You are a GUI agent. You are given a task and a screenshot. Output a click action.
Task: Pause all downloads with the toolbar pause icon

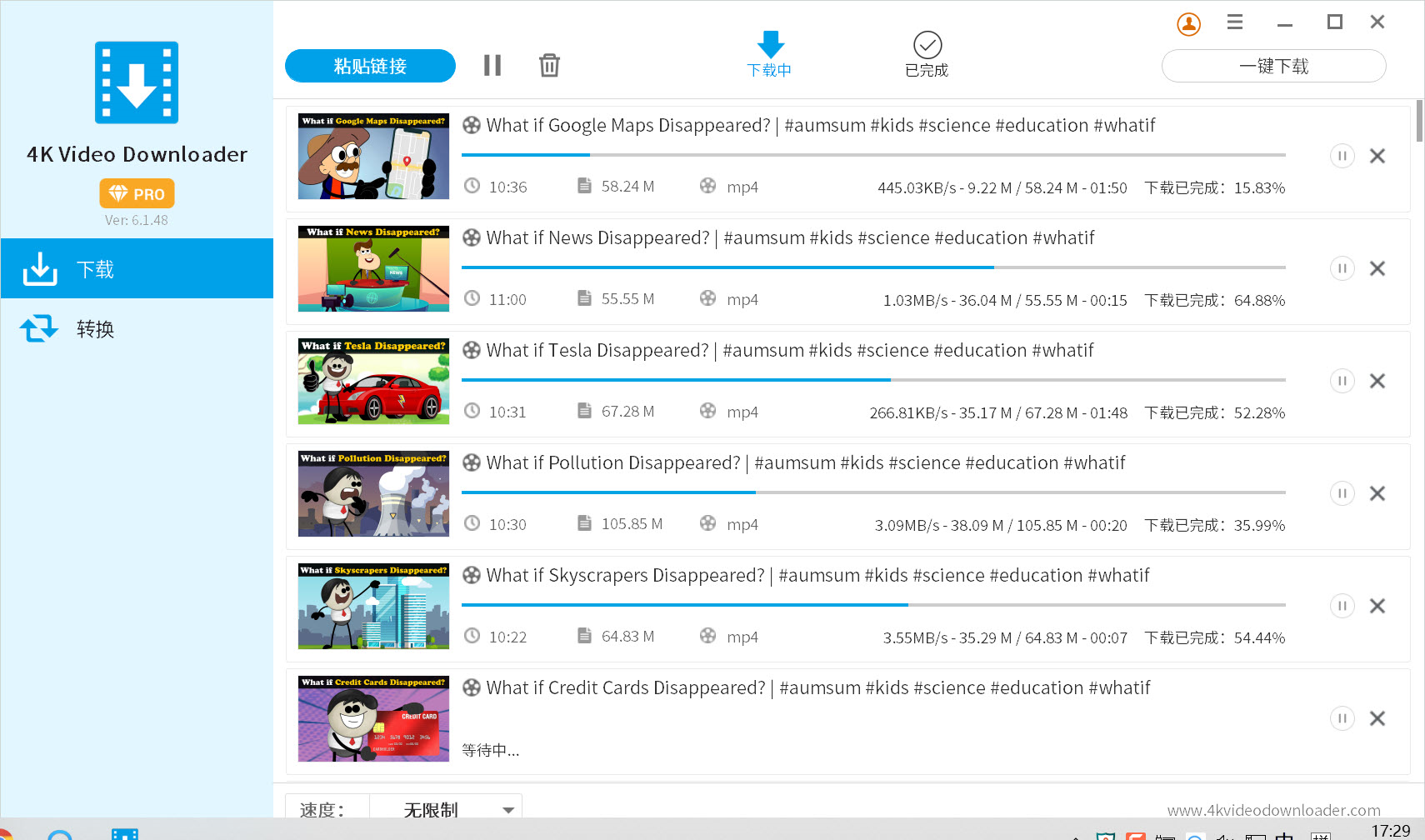[492, 65]
